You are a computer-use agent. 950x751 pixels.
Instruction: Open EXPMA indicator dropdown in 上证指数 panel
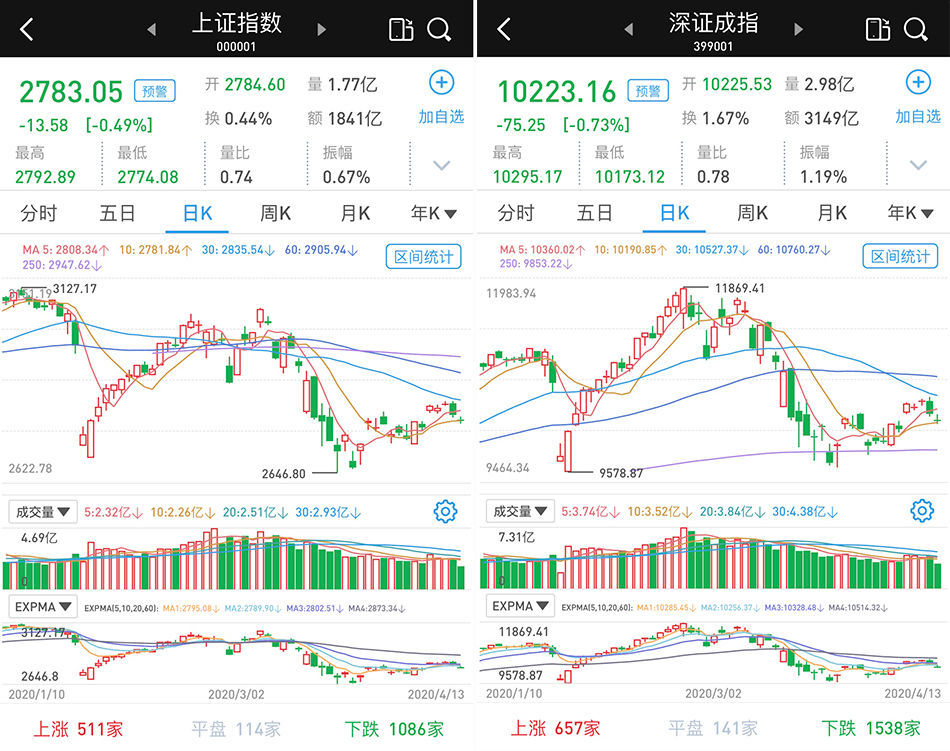42,607
